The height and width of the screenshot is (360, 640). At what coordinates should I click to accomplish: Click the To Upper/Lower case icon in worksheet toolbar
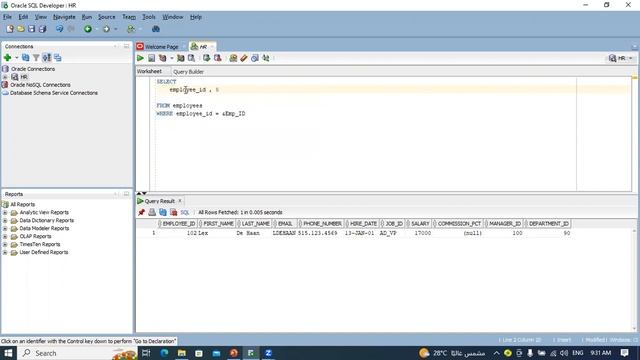(266, 58)
